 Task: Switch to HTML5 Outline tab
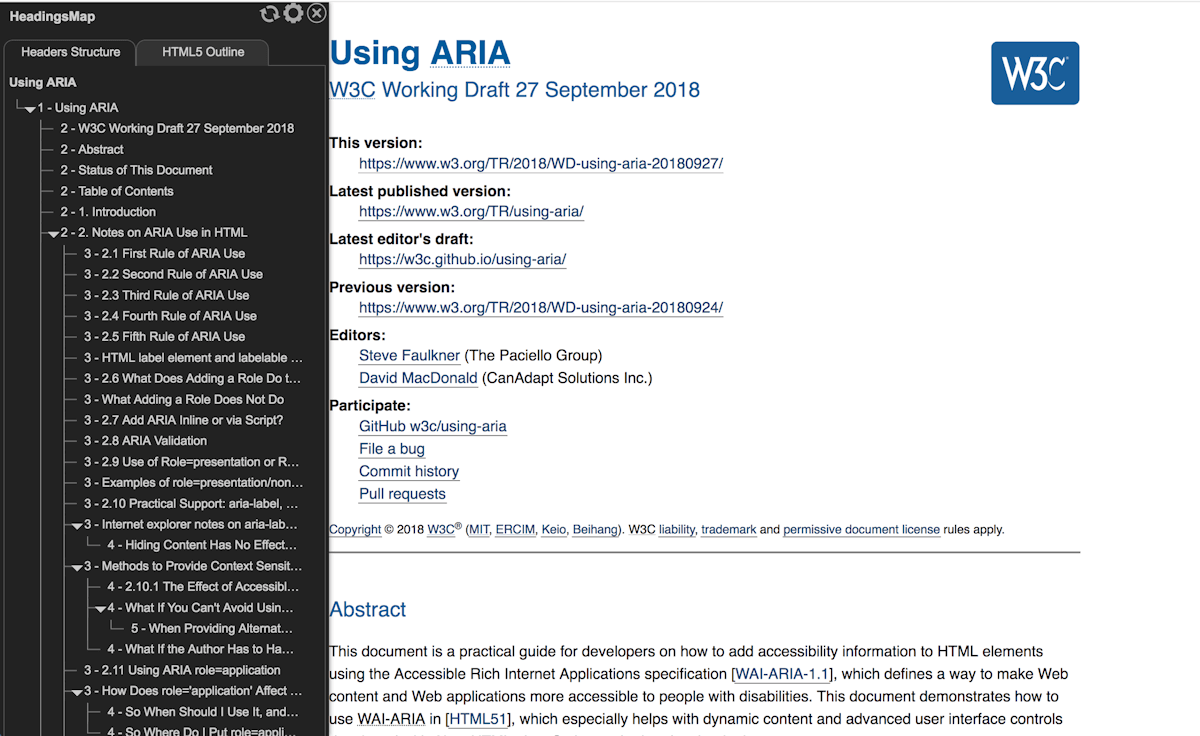tap(203, 52)
